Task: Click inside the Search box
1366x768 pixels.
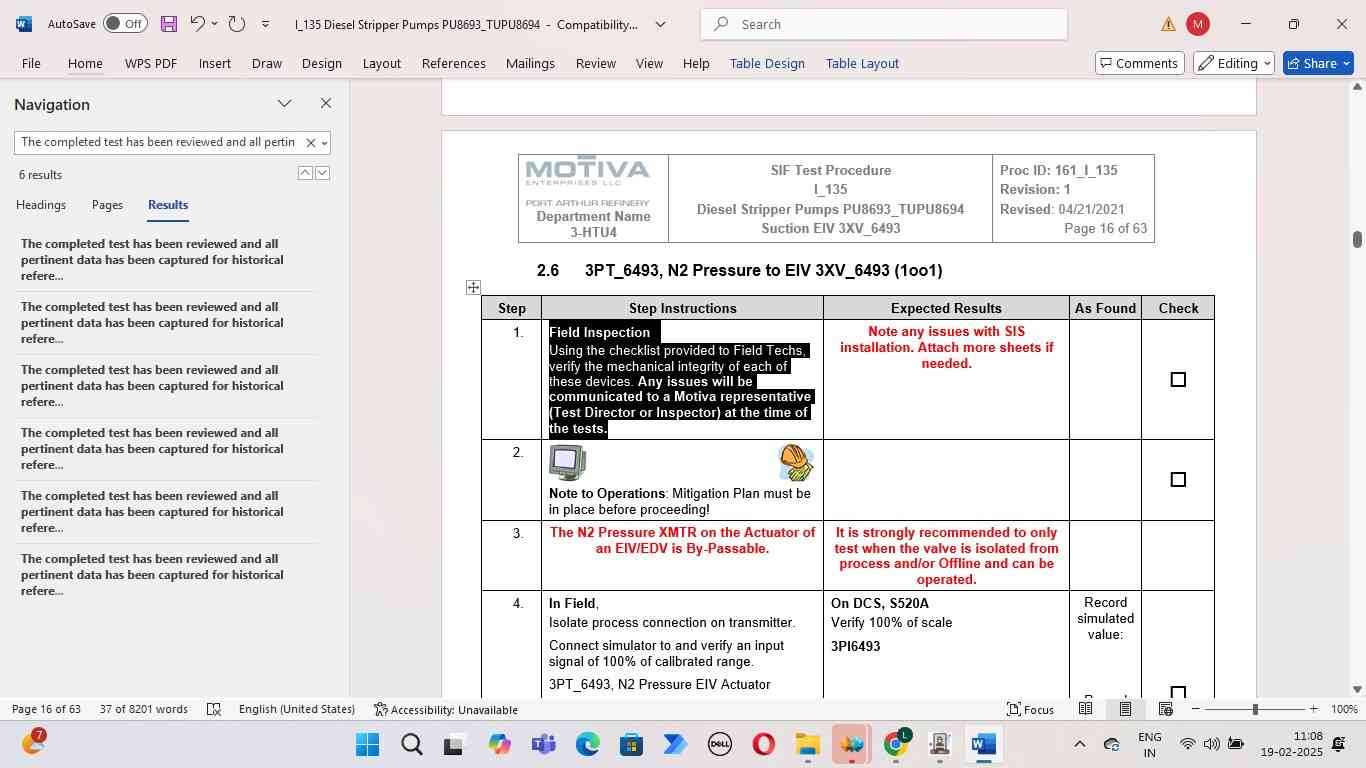Action: pyautogui.click(x=884, y=24)
